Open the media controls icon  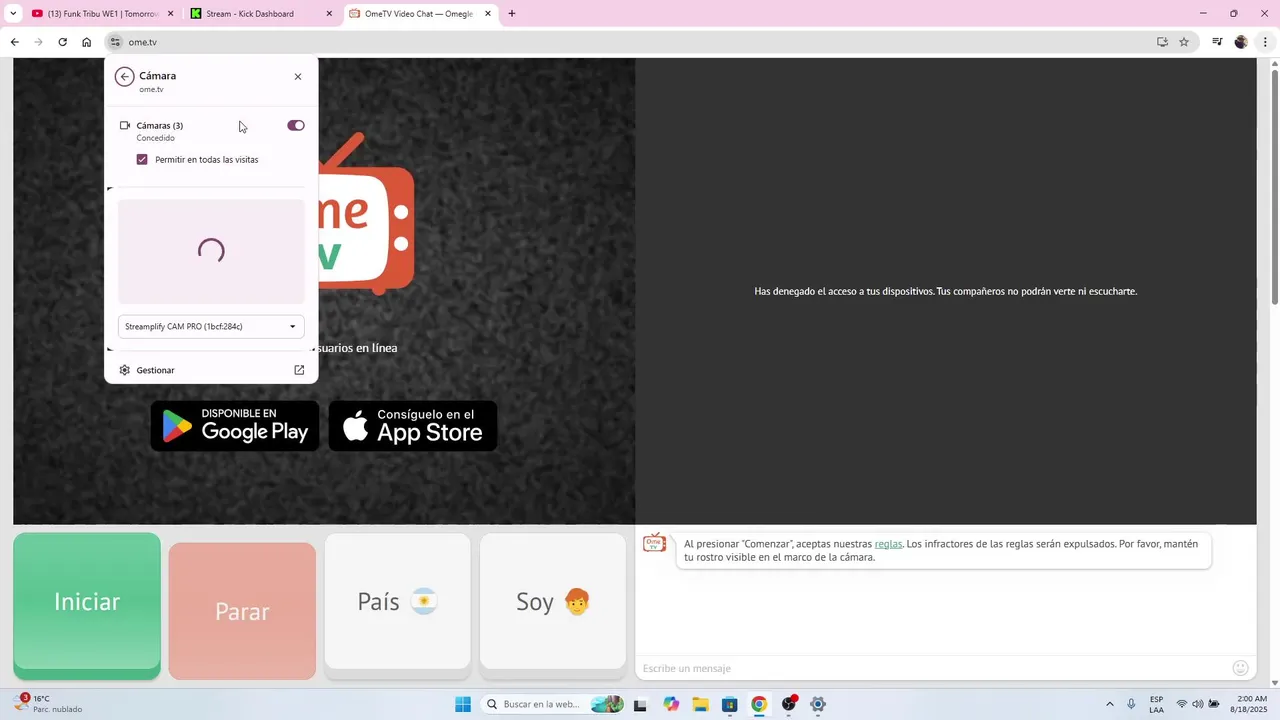(x=1217, y=42)
